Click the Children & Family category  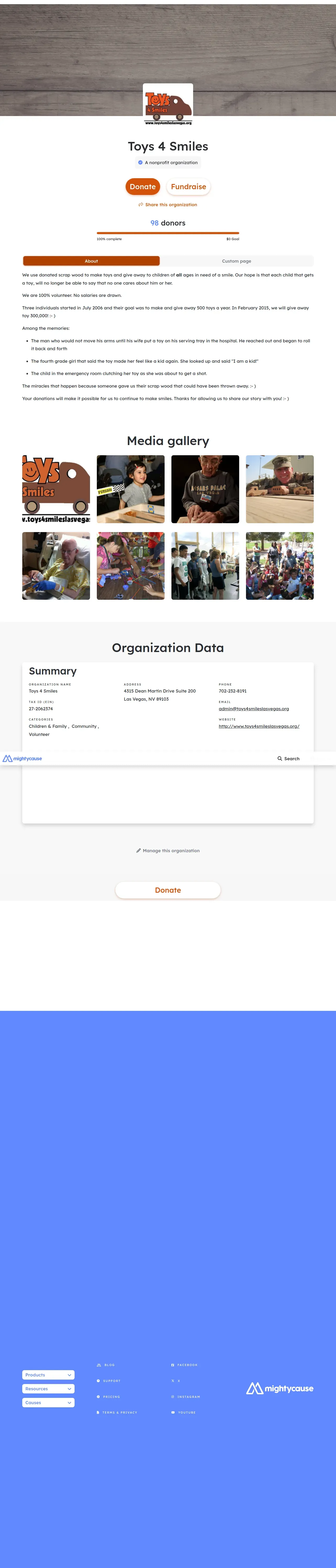pos(48,726)
